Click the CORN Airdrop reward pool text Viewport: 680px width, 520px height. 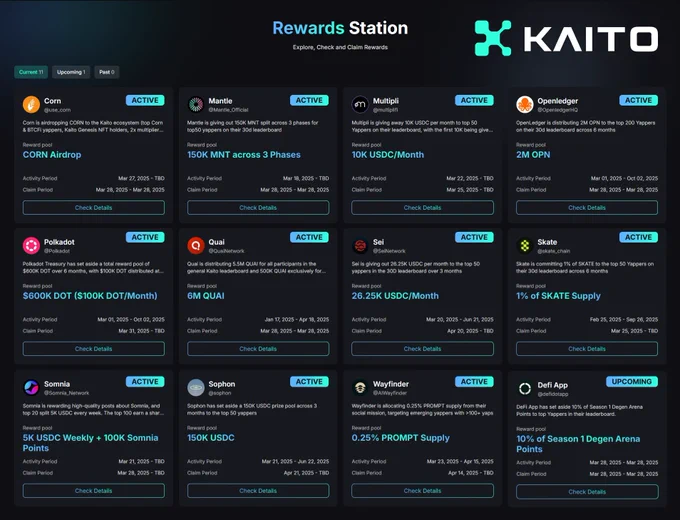[x=52, y=155]
